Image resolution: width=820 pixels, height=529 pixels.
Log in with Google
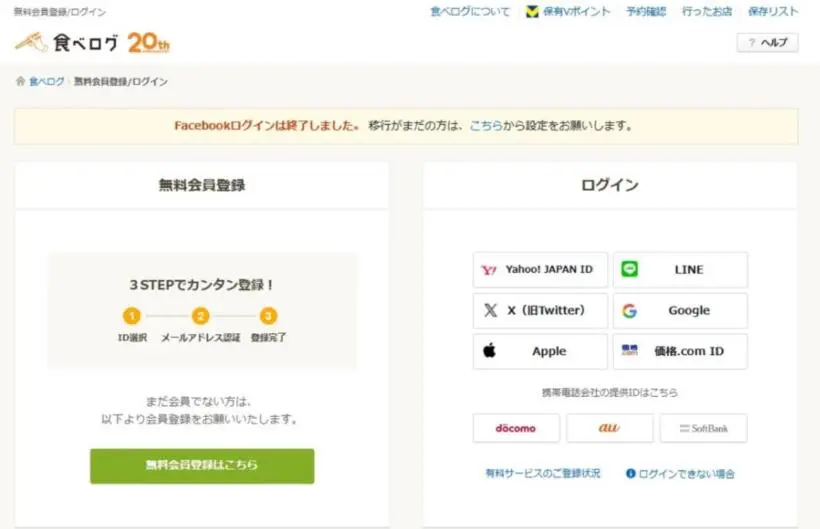680,310
